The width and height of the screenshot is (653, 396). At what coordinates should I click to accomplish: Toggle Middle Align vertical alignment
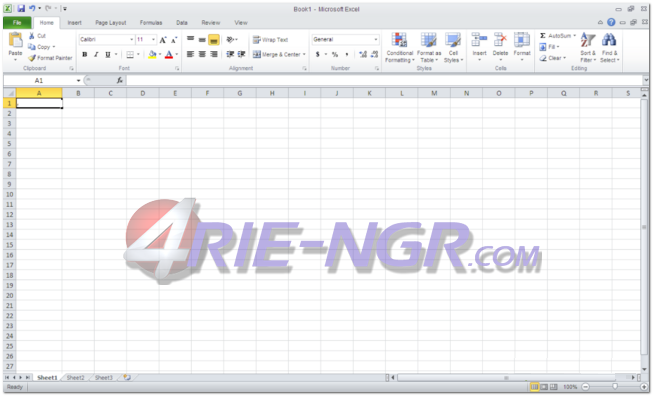[202, 40]
